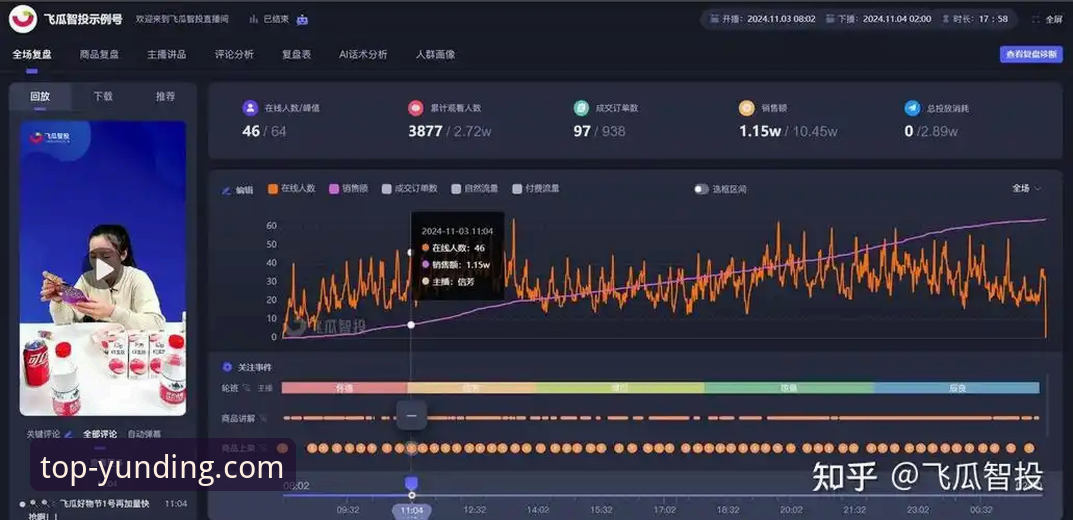This screenshot has height=520, width=1073.
Task: Click the 飞瓜智投示例号 account name
Action: tap(82, 19)
